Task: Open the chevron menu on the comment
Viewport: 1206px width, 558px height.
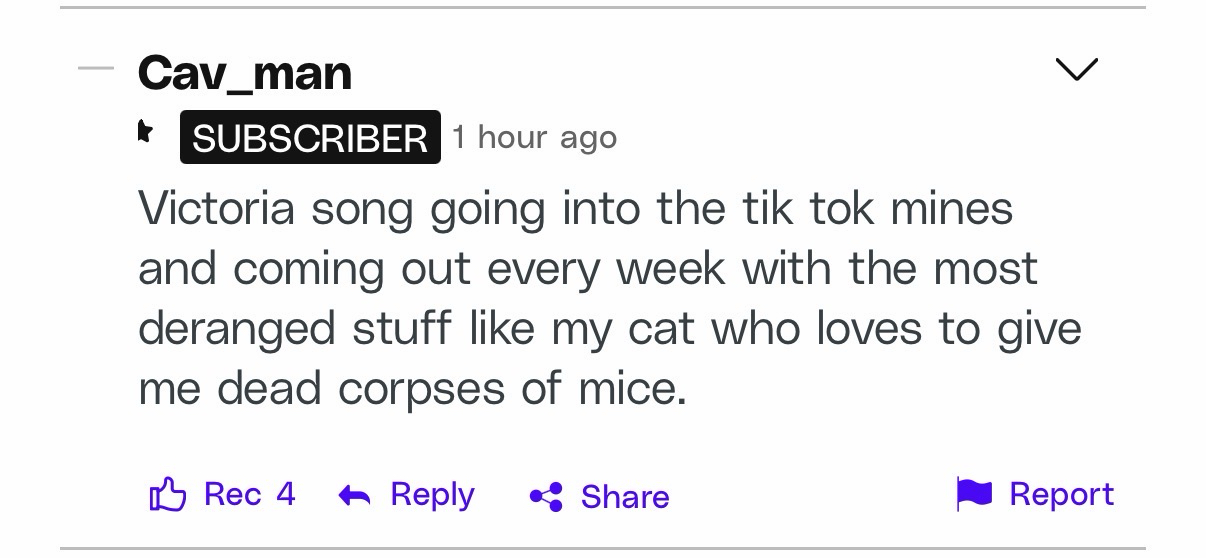Action: click(x=1077, y=70)
